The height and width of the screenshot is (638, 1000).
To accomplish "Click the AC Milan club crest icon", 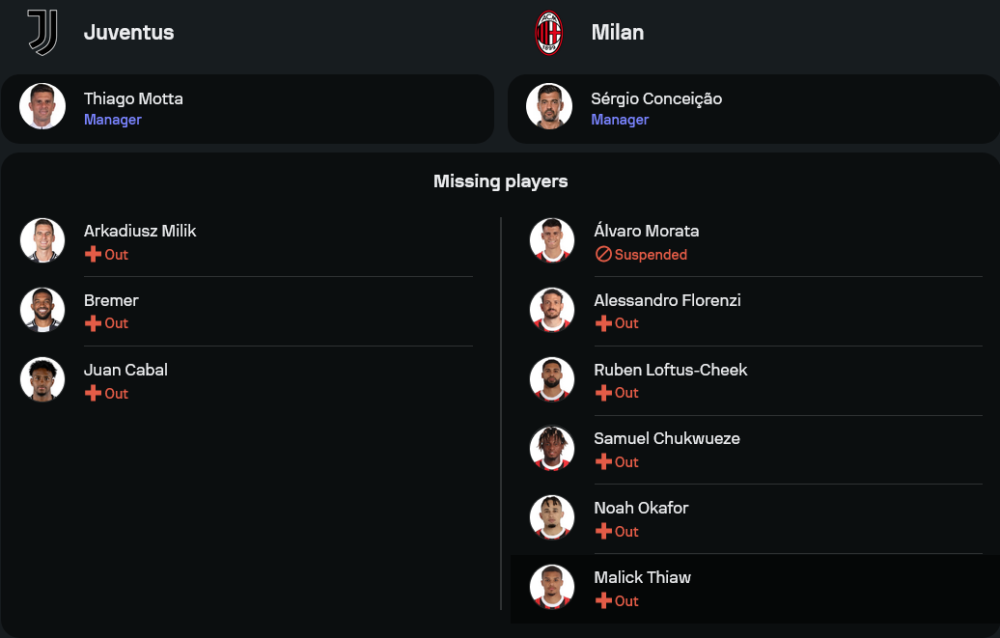I will coord(549,32).
